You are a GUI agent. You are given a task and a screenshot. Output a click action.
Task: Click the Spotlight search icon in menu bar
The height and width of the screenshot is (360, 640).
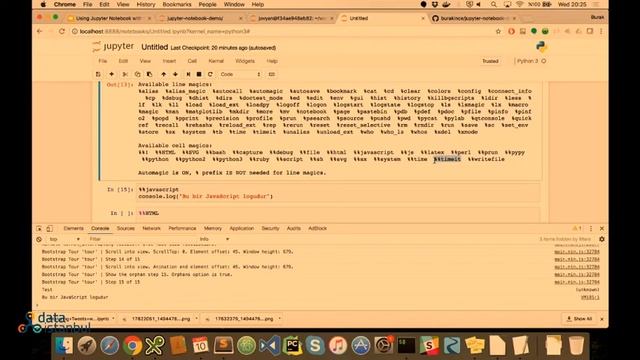click(x=494, y=4)
